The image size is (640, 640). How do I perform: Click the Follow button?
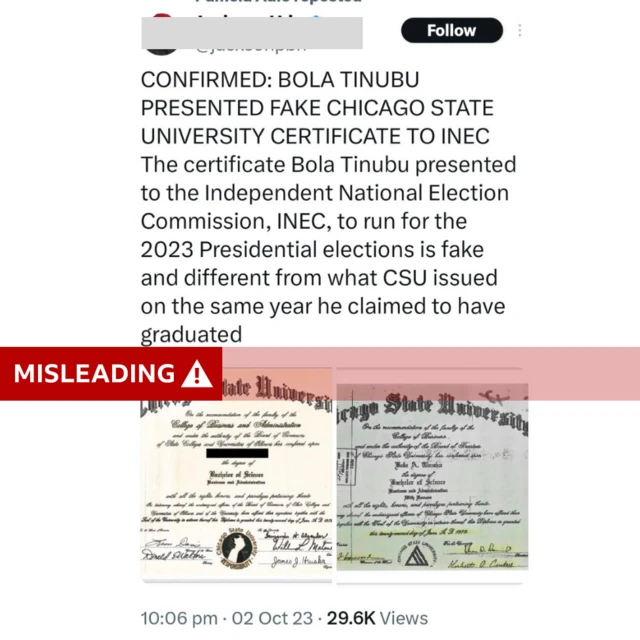[x=451, y=30]
